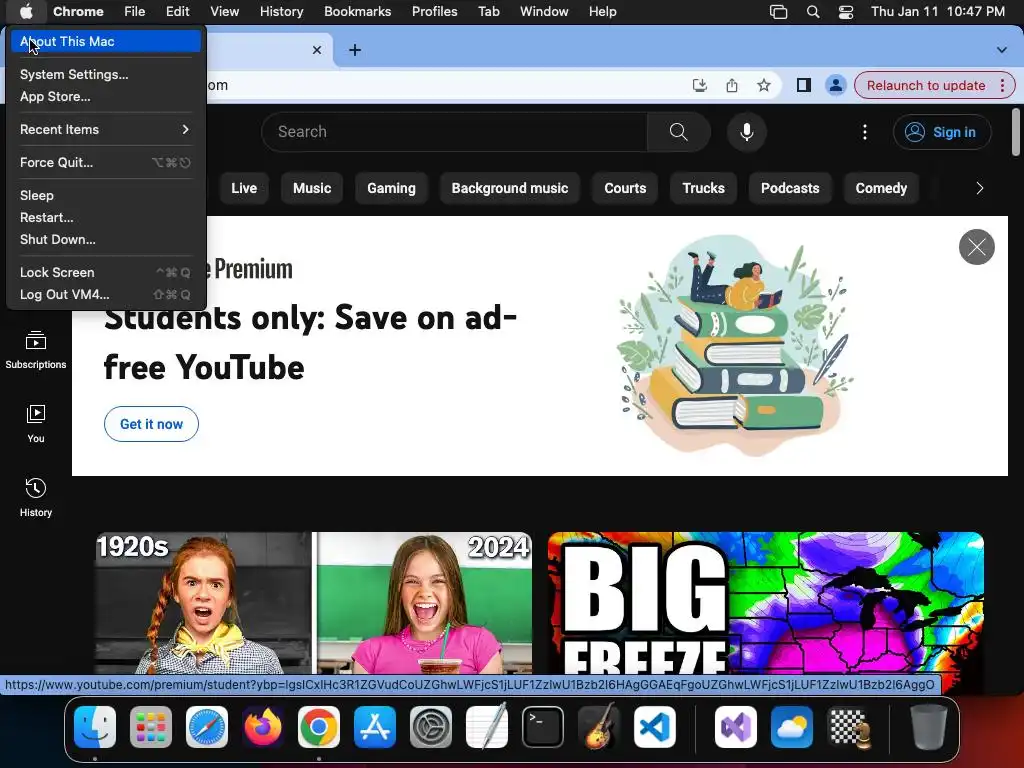Screen dimensions: 1024x768
Task: Launch Visual Studio Code from dock
Action: point(655,727)
